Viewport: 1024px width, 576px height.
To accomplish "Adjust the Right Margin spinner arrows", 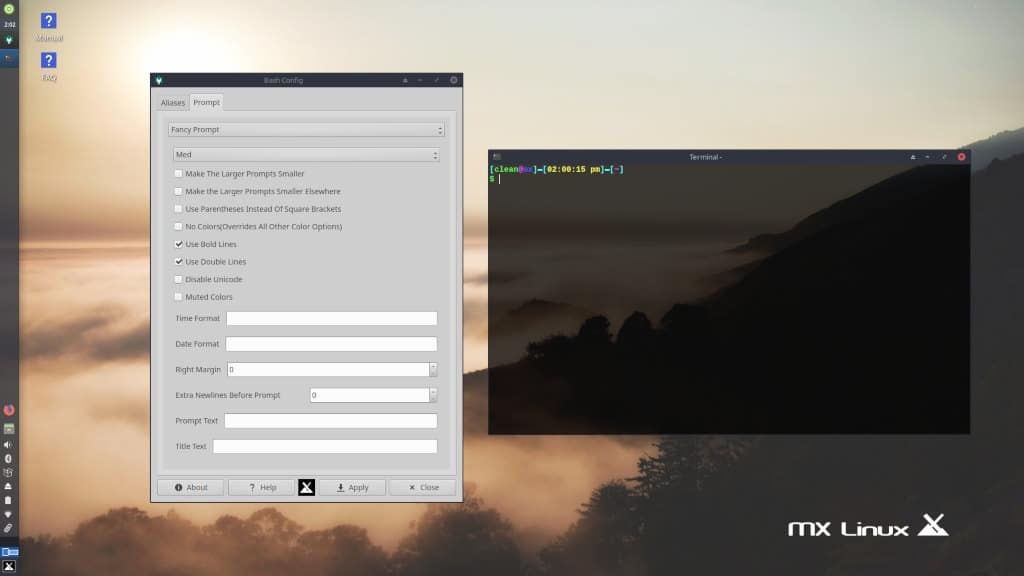I will tap(433, 370).
